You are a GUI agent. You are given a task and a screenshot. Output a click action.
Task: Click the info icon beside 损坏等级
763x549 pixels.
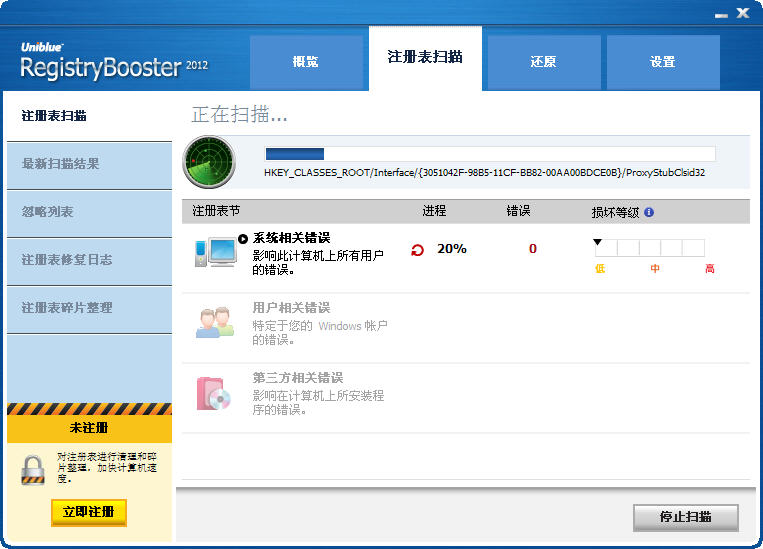tap(649, 212)
